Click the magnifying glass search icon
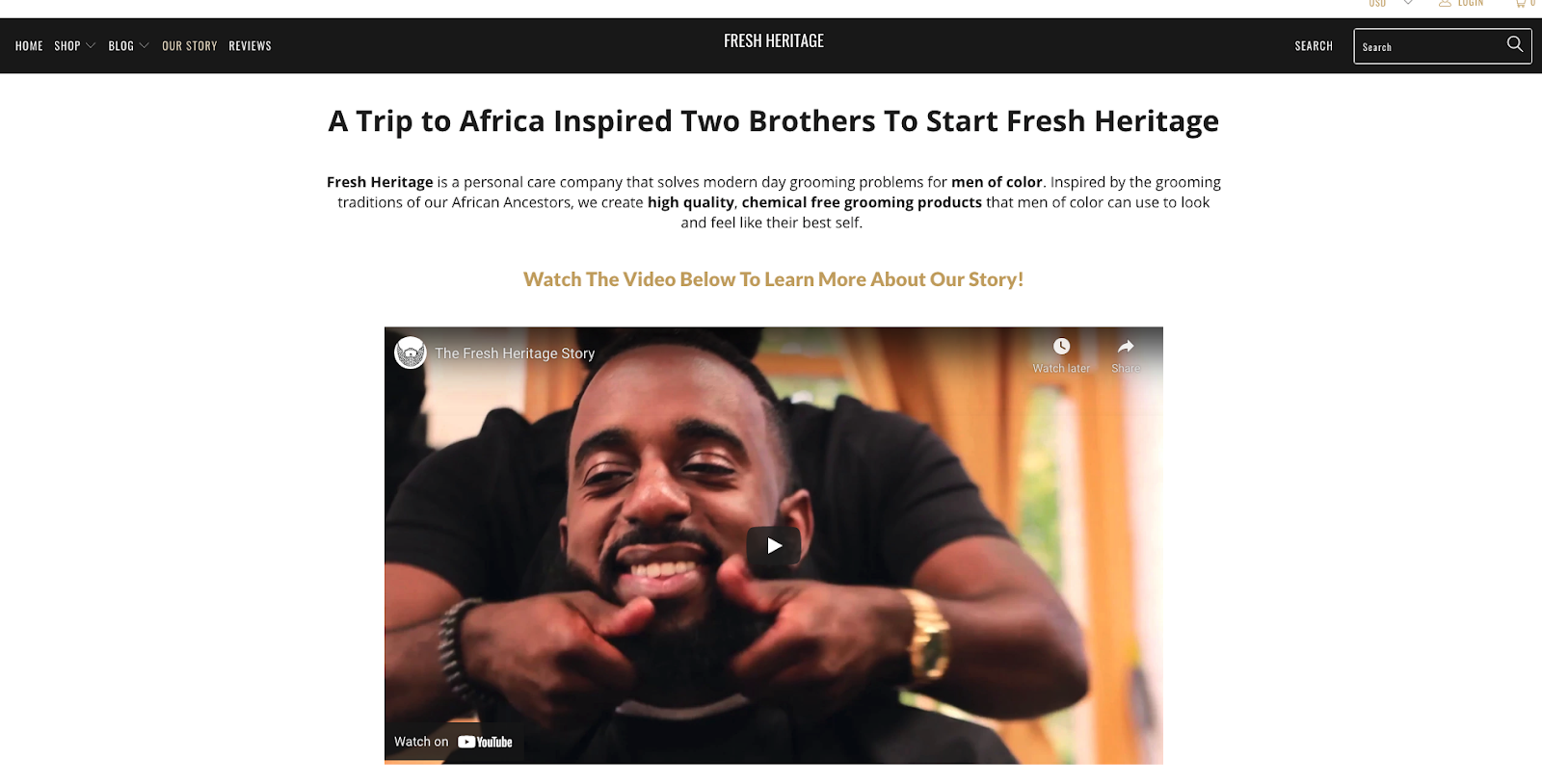The width and height of the screenshot is (1542, 784). 1515,44
